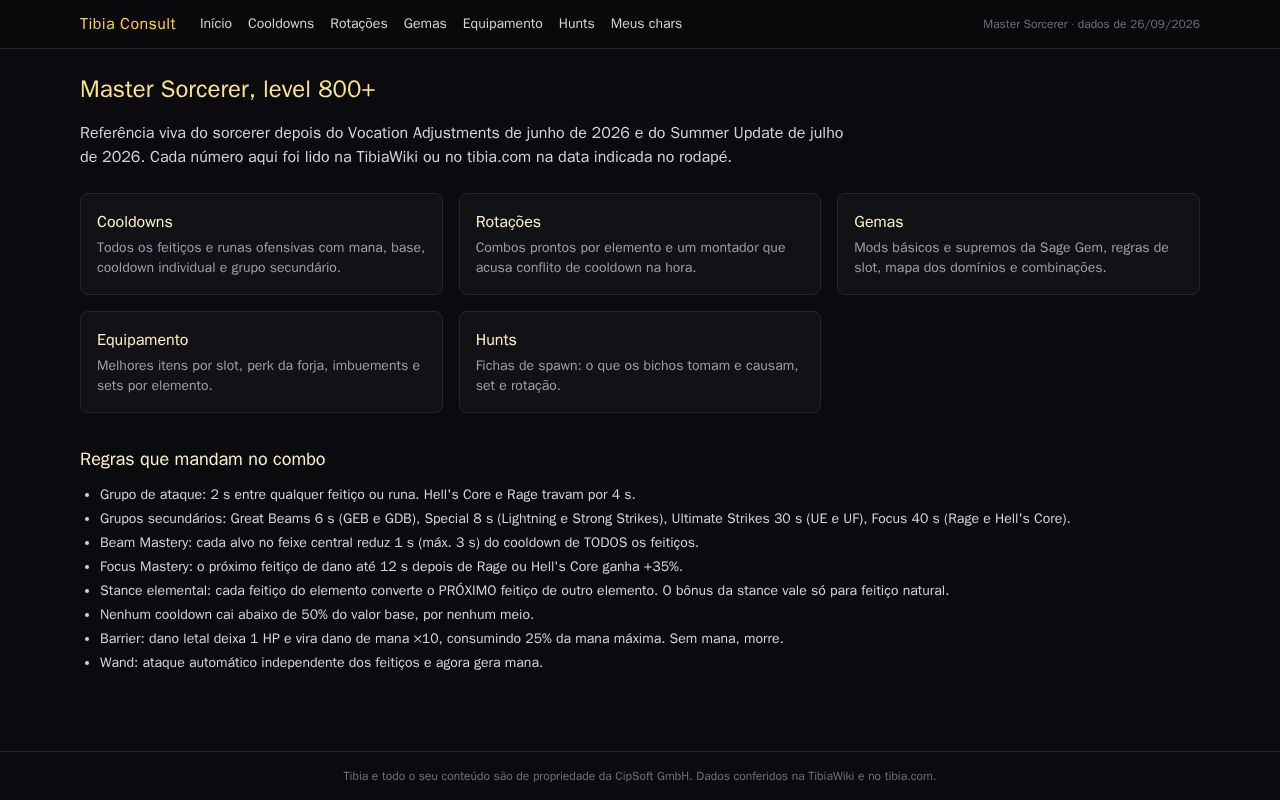Click the Beam Mastery rule line
The width and height of the screenshot is (1280, 800).
(x=399, y=543)
